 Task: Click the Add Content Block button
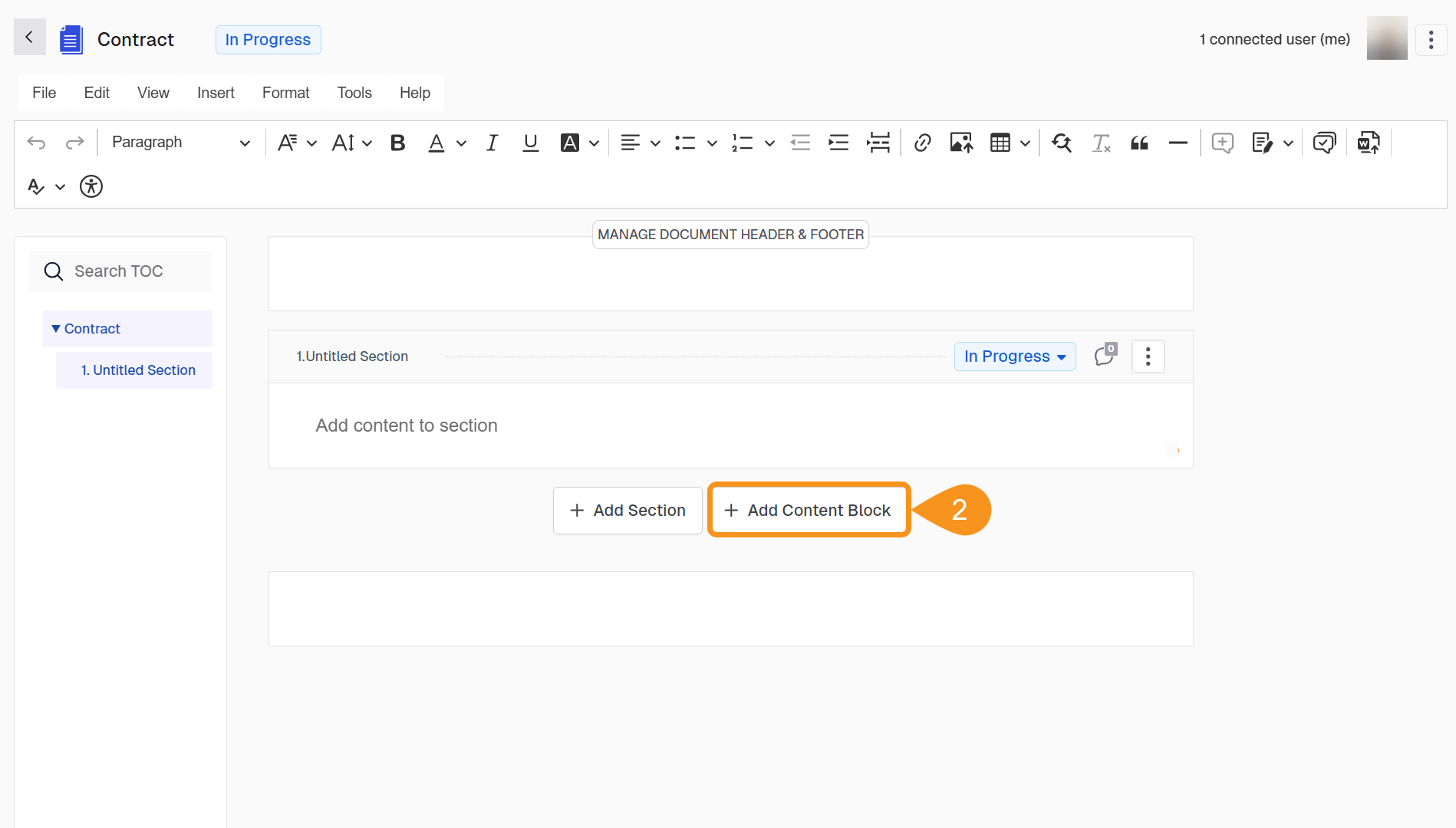809,511
